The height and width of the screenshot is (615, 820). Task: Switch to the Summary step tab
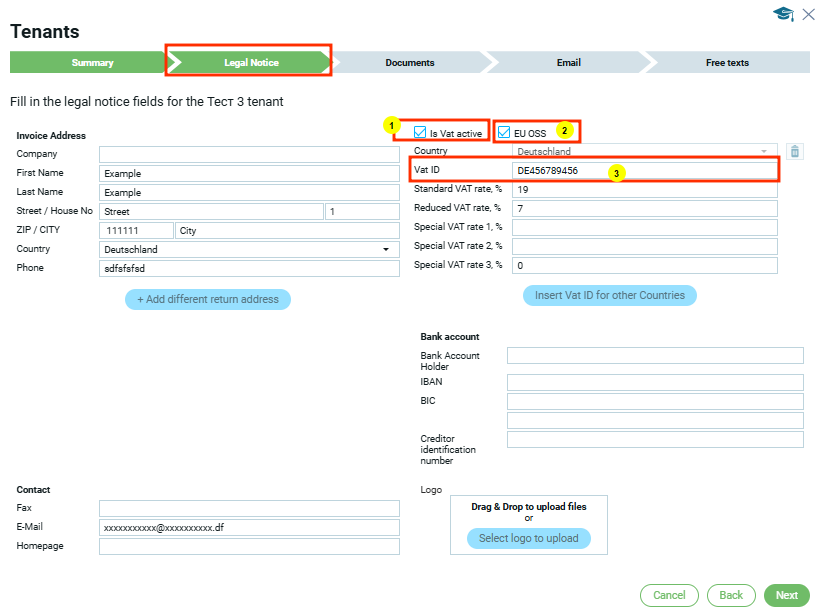click(x=92, y=63)
